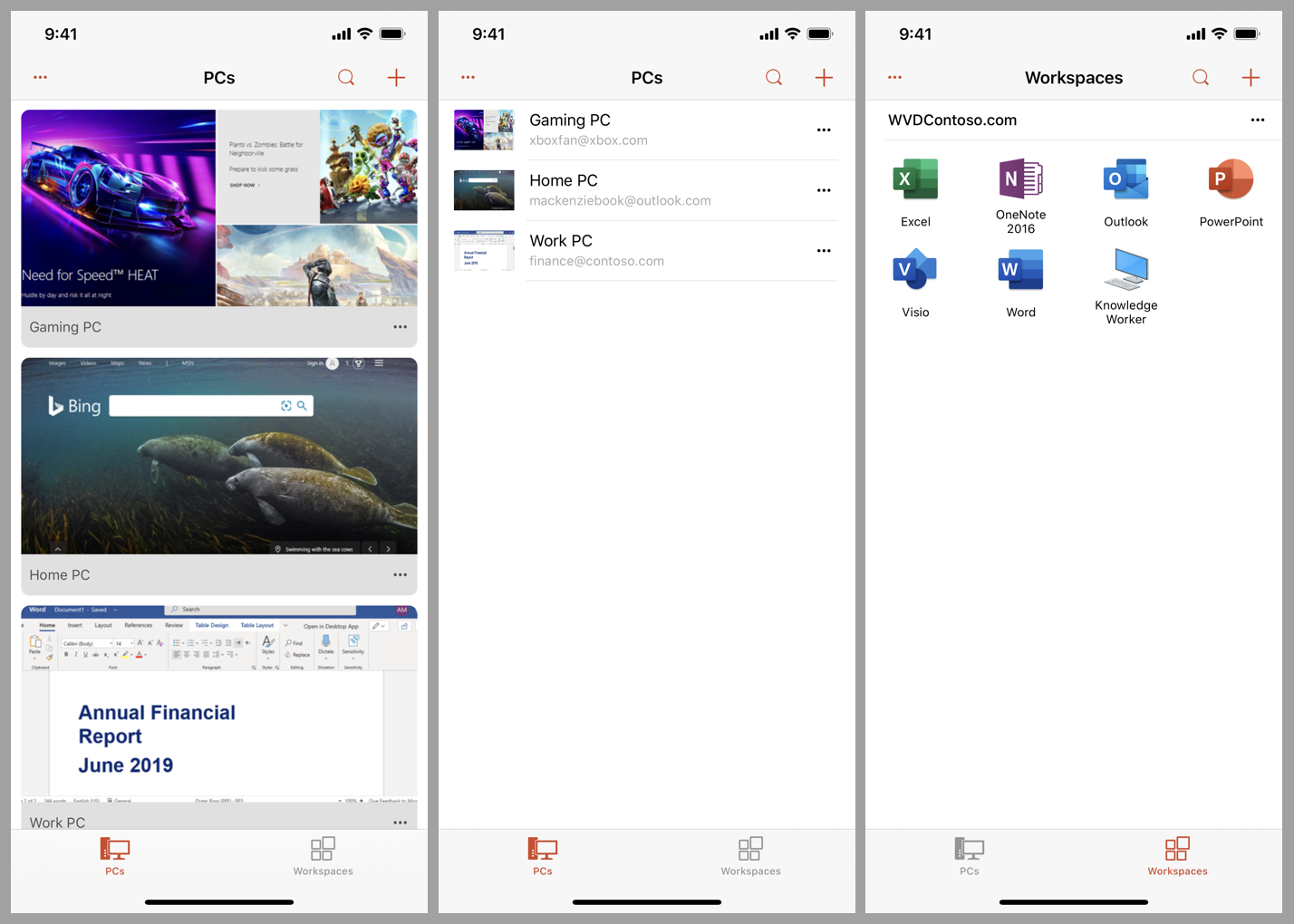This screenshot has height=924, width=1294.
Task: Tap the WVDContoso.com workspace heading
Action: click(x=952, y=120)
